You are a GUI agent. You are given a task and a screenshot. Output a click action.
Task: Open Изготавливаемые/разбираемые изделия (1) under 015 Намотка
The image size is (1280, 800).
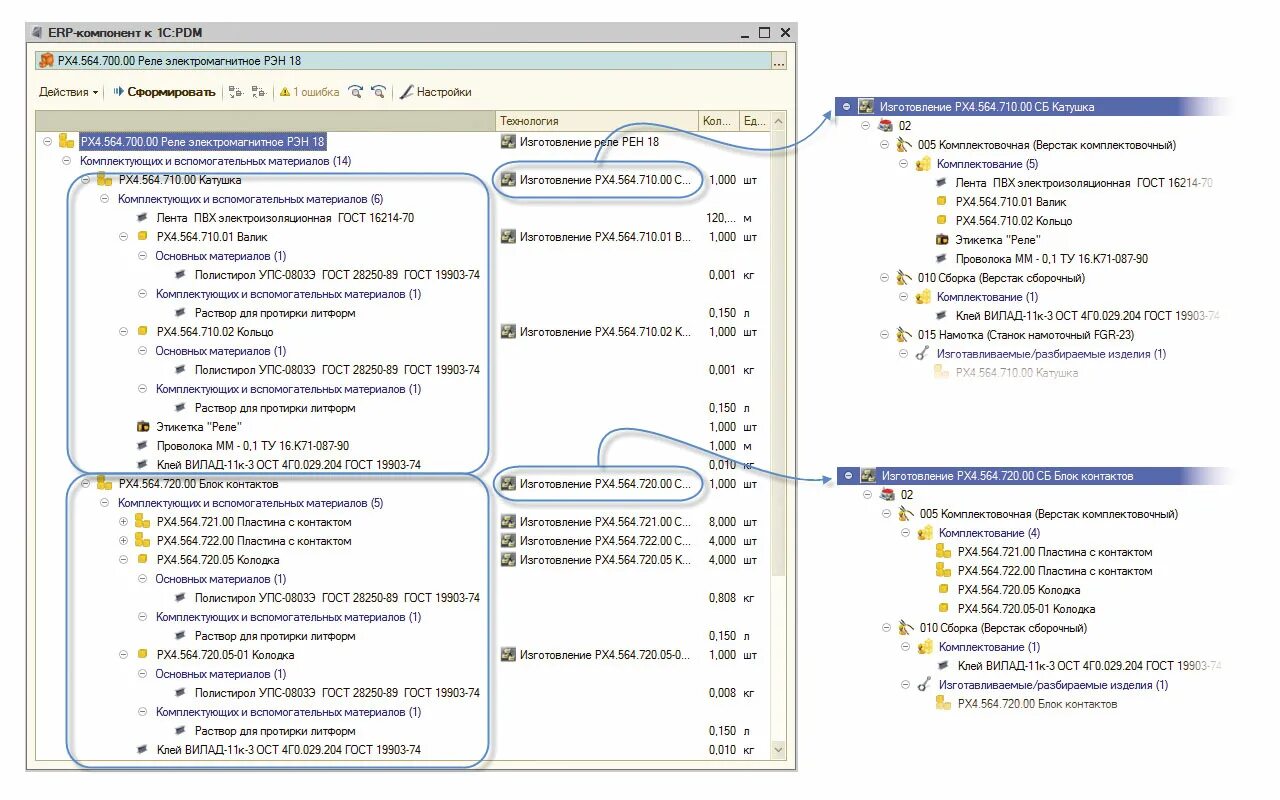[x=1051, y=354]
